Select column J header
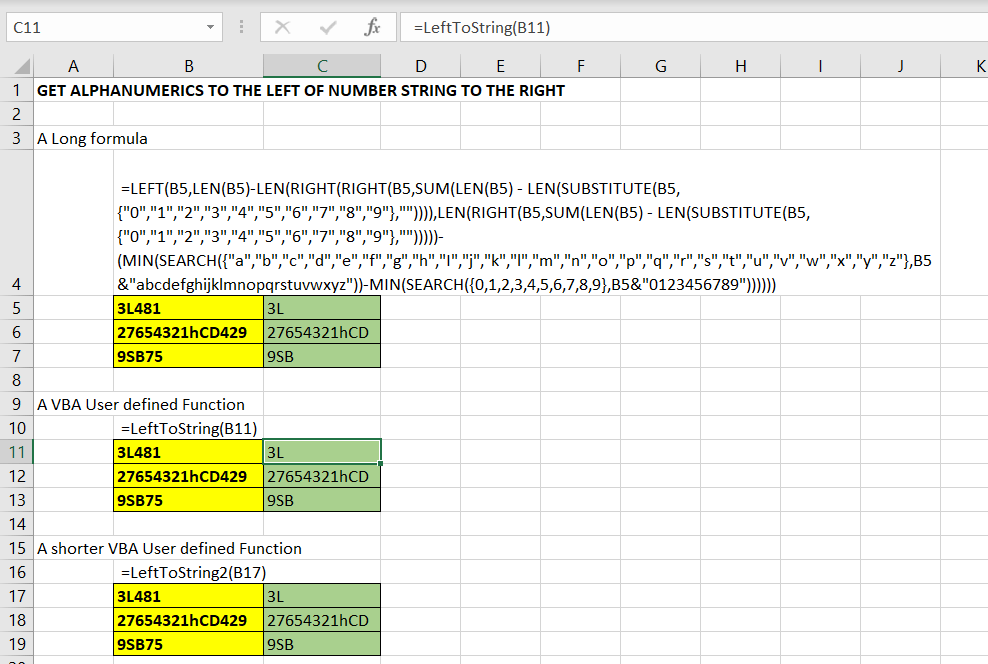The width and height of the screenshot is (988, 664). tap(900, 67)
